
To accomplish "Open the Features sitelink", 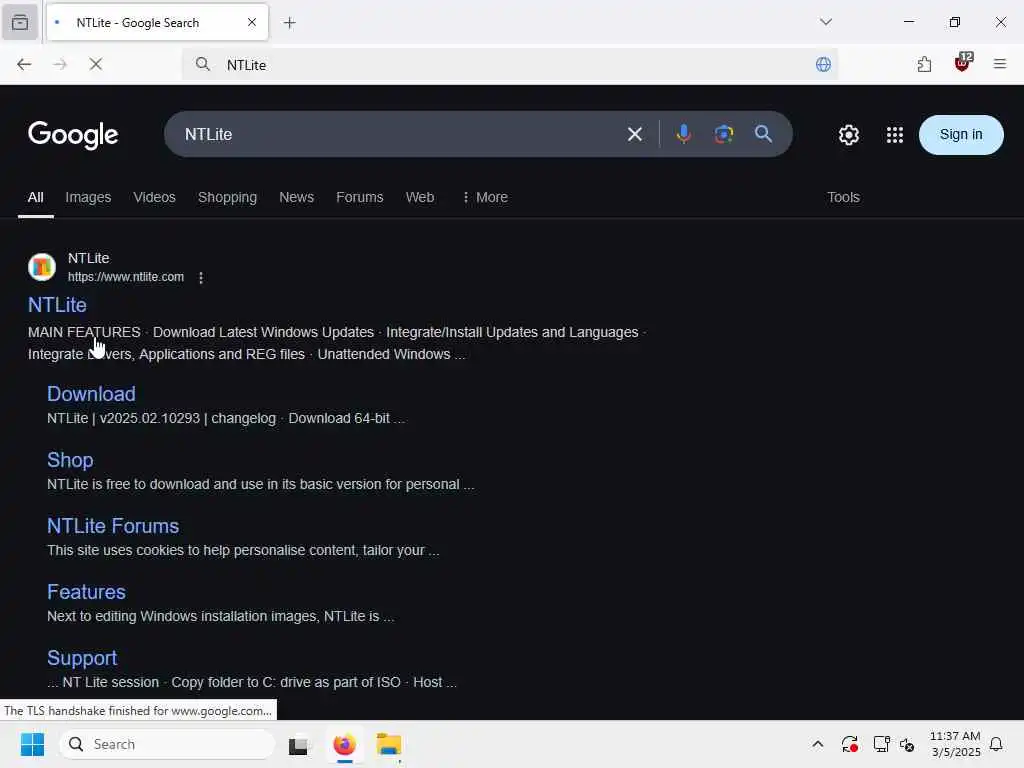I will click(x=86, y=592).
